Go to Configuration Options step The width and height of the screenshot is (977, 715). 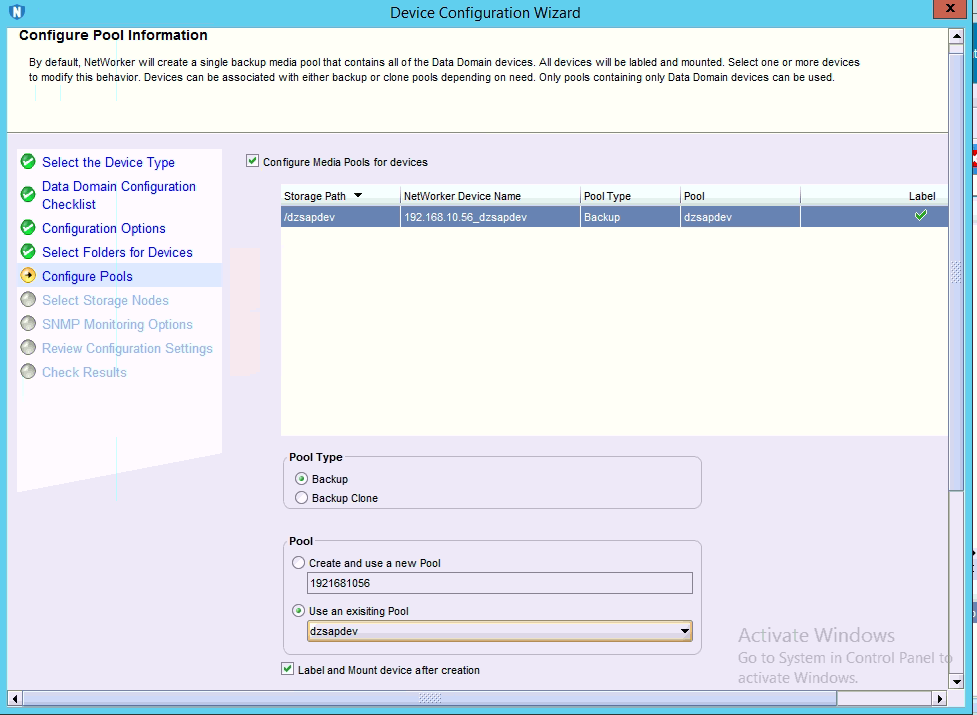pos(104,228)
